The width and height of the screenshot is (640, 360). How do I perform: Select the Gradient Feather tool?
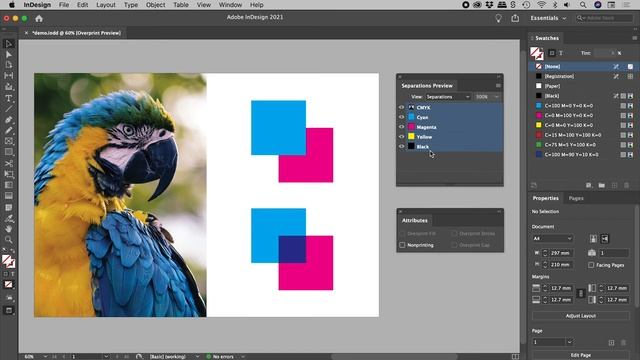tap(9, 196)
